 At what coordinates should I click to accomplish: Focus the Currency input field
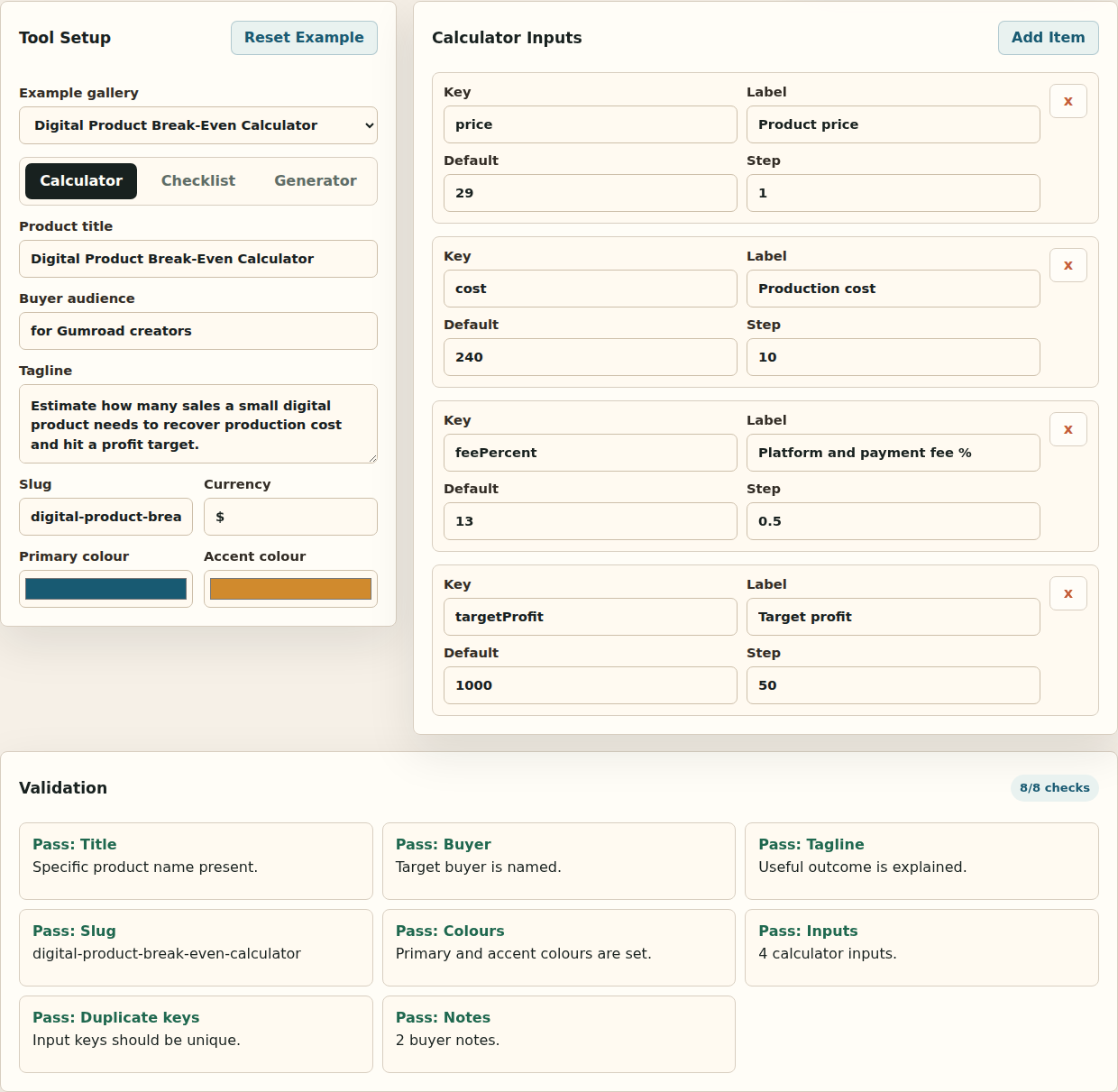tap(290, 517)
